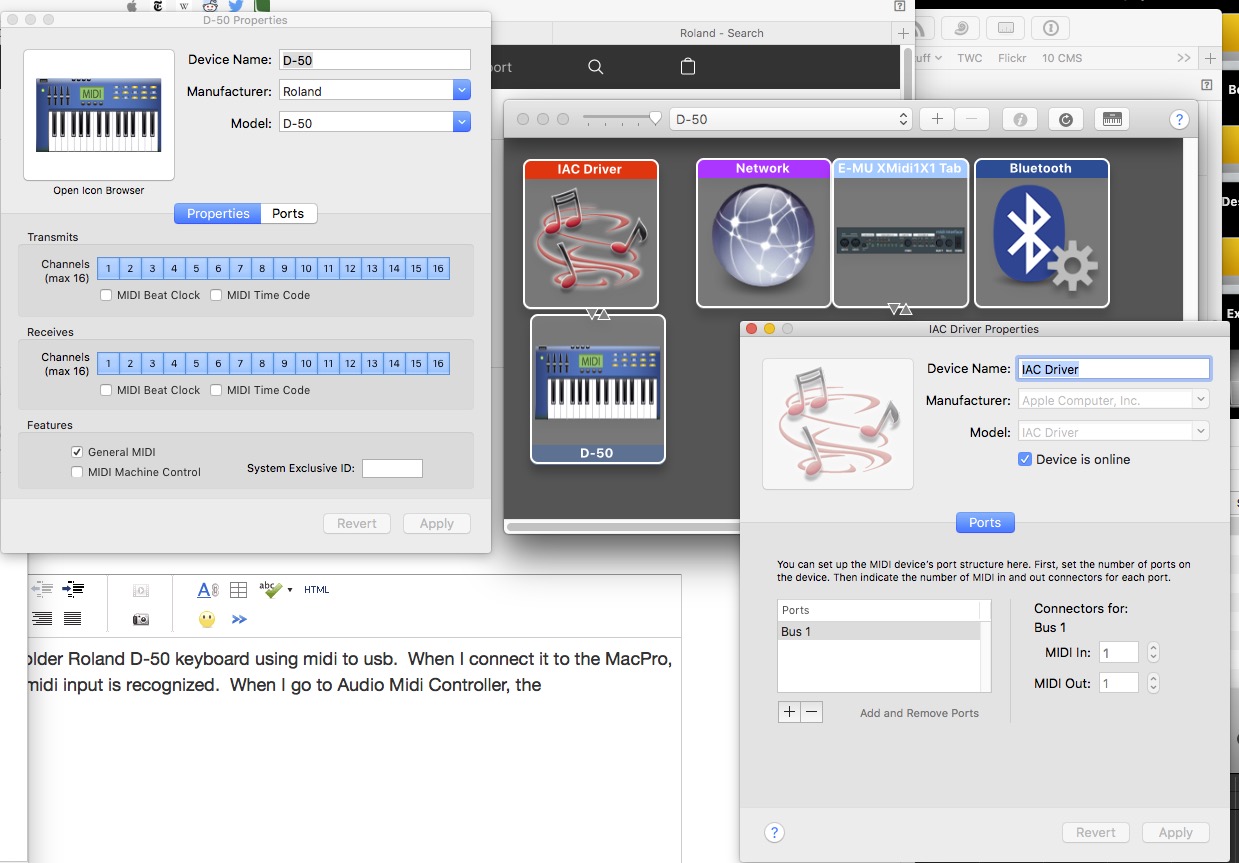Select the D-50 keyboard in MIDI Studio

tap(597, 390)
